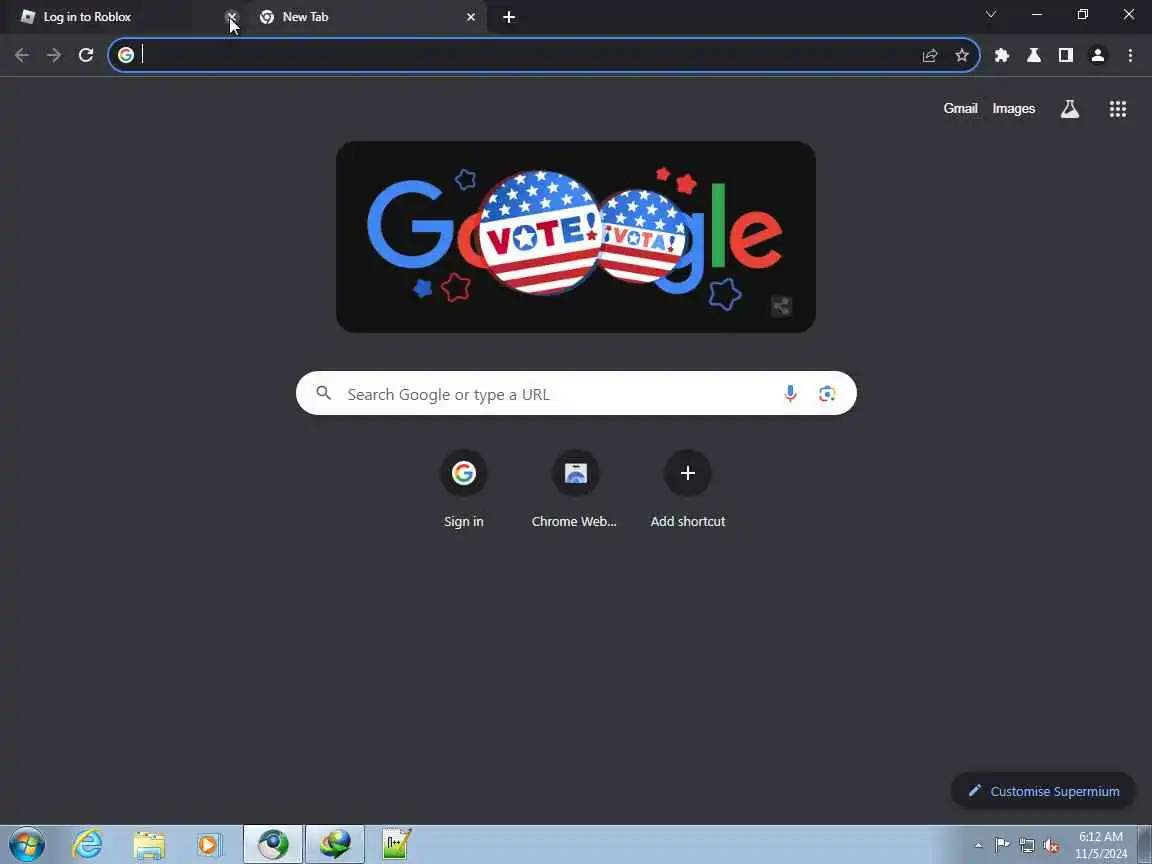Search by image with Lens icon
The height and width of the screenshot is (864, 1152).
(827, 394)
